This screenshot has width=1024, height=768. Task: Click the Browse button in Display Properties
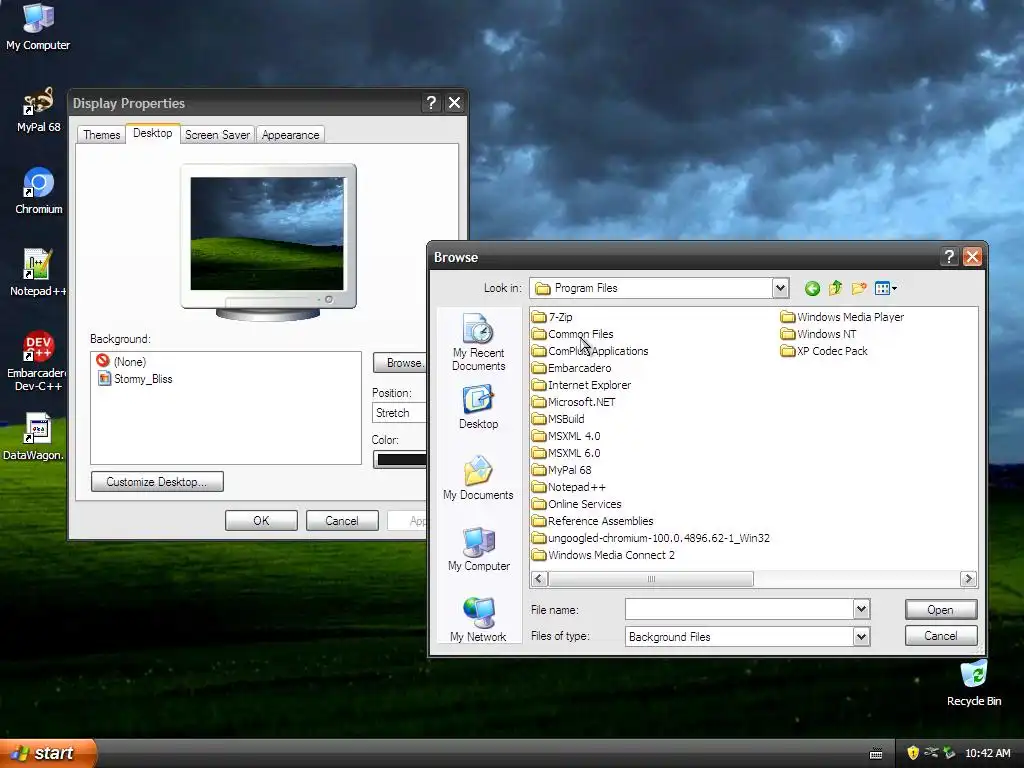point(400,362)
